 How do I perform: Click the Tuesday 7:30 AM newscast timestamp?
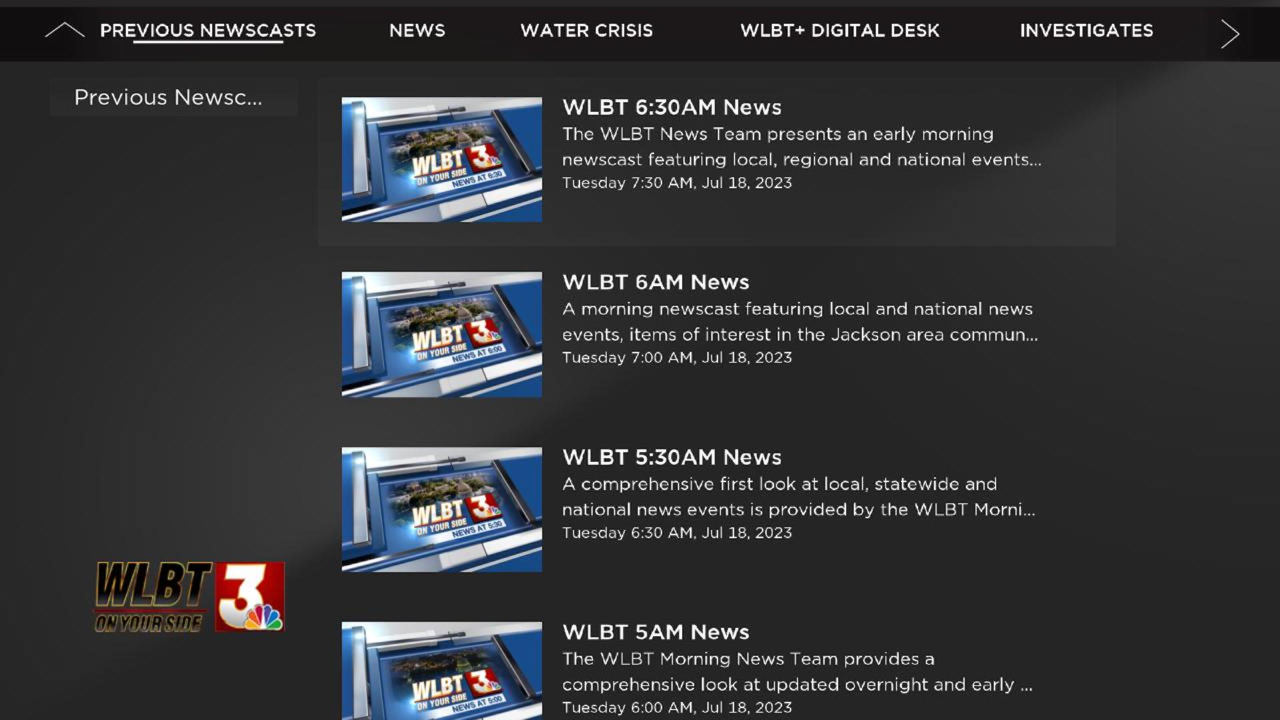click(x=677, y=183)
